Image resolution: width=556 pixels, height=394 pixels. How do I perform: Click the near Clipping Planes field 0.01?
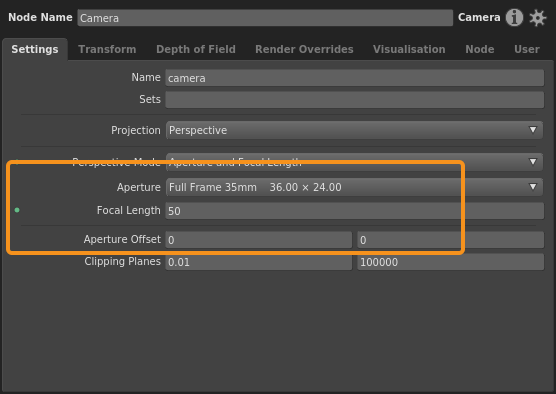[258, 262]
